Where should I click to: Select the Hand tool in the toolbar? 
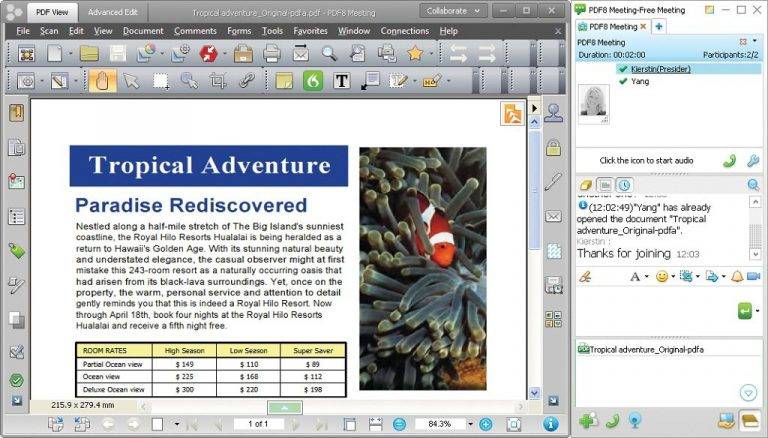pyautogui.click(x=102, y=80)
